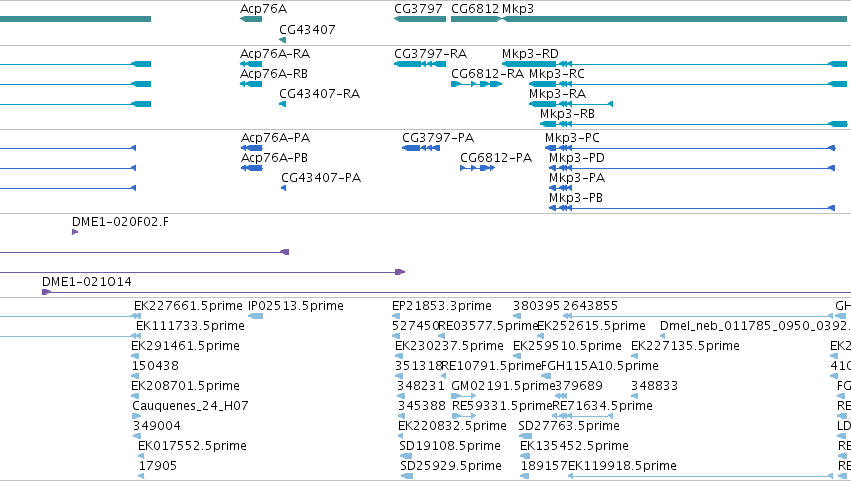Select protein CG43407-PA
The height and width of the screenshot is (481, 851).
[283, 188]
